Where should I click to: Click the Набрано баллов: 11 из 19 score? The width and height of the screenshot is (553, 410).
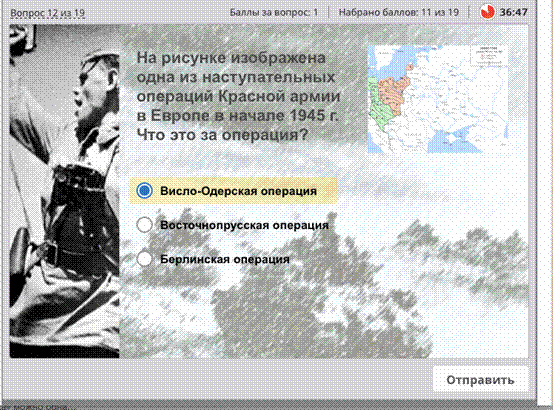[x=399, y=13]
